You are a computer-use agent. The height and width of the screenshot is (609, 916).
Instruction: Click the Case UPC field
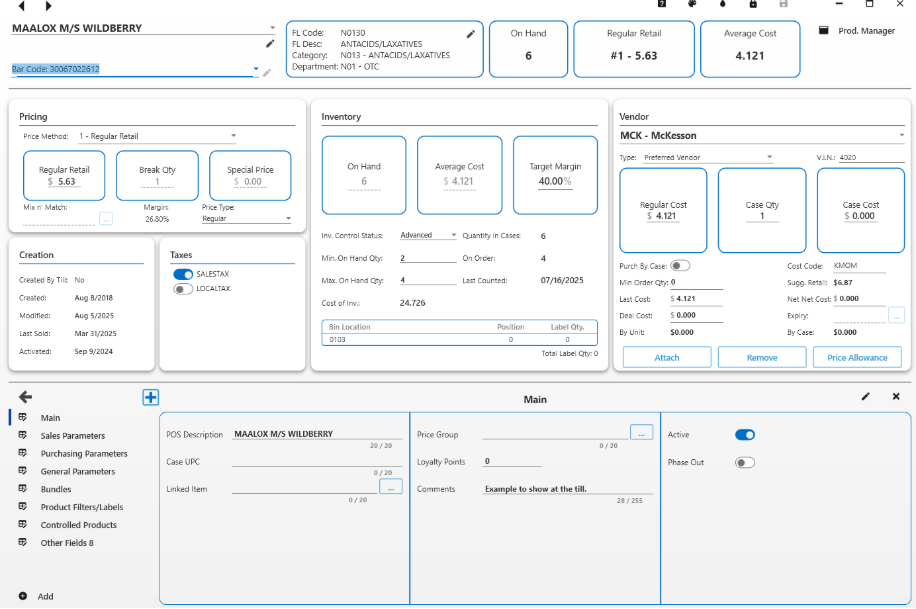pyautogui.click(x=317, y=461)
